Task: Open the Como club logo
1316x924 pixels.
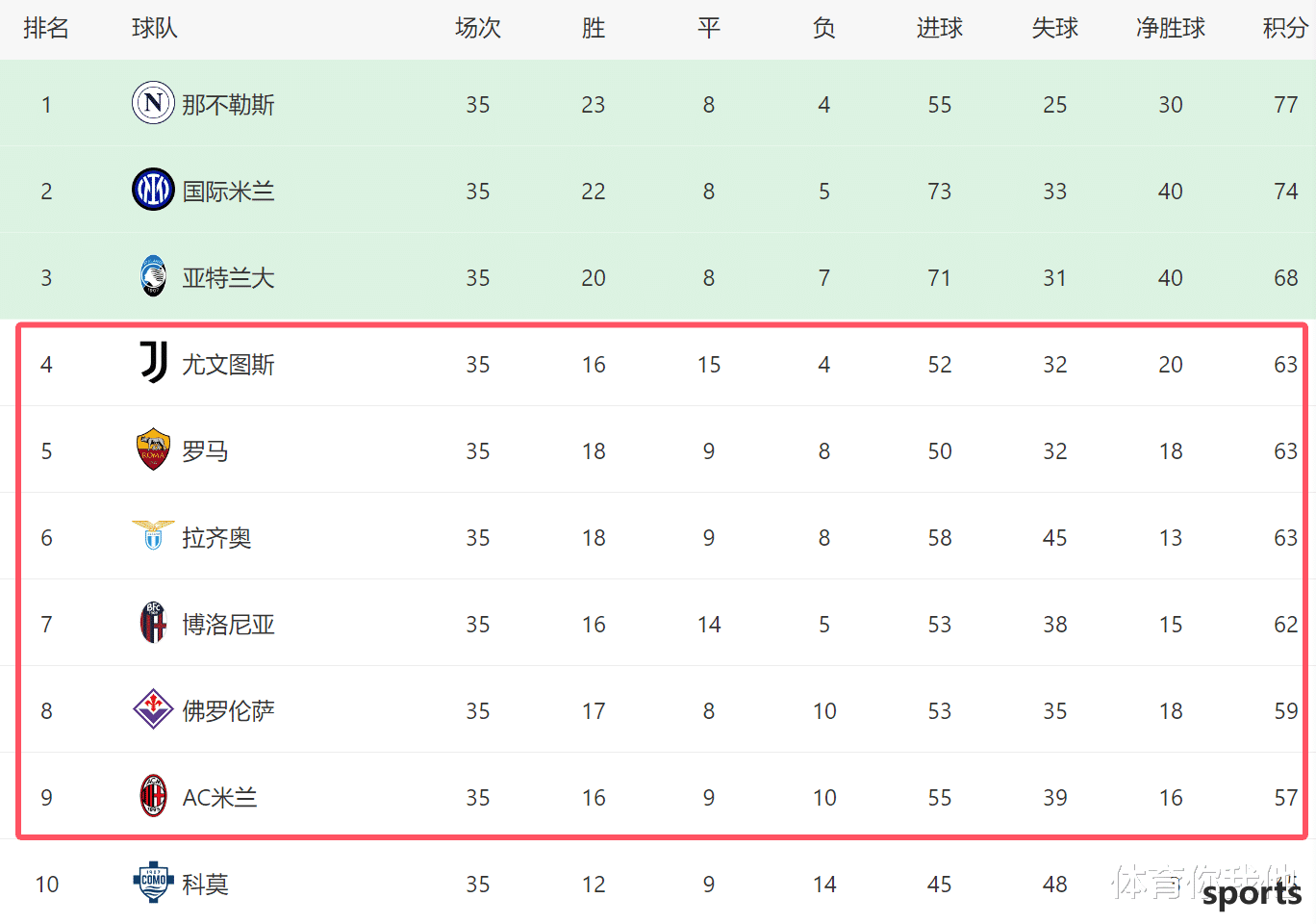Action: 153,882
